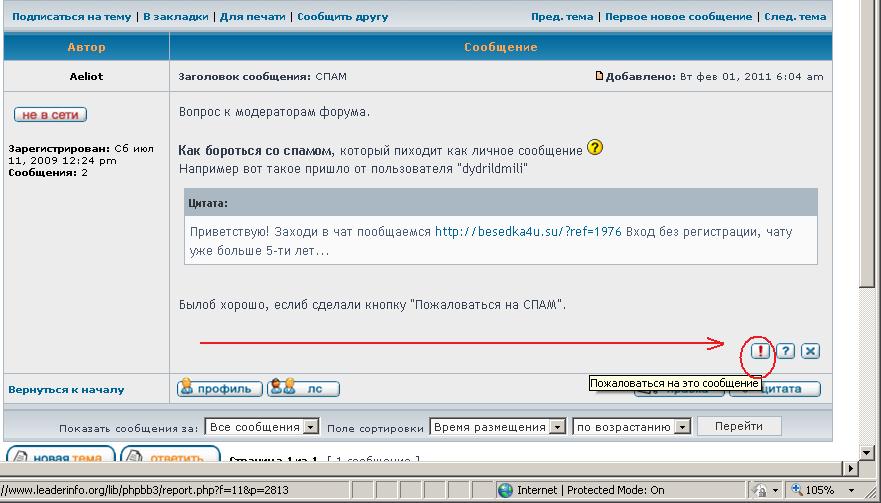Open the besedka4u.su link in quote
This screenshot has width=881, height=503.
(x=528, y=232)
